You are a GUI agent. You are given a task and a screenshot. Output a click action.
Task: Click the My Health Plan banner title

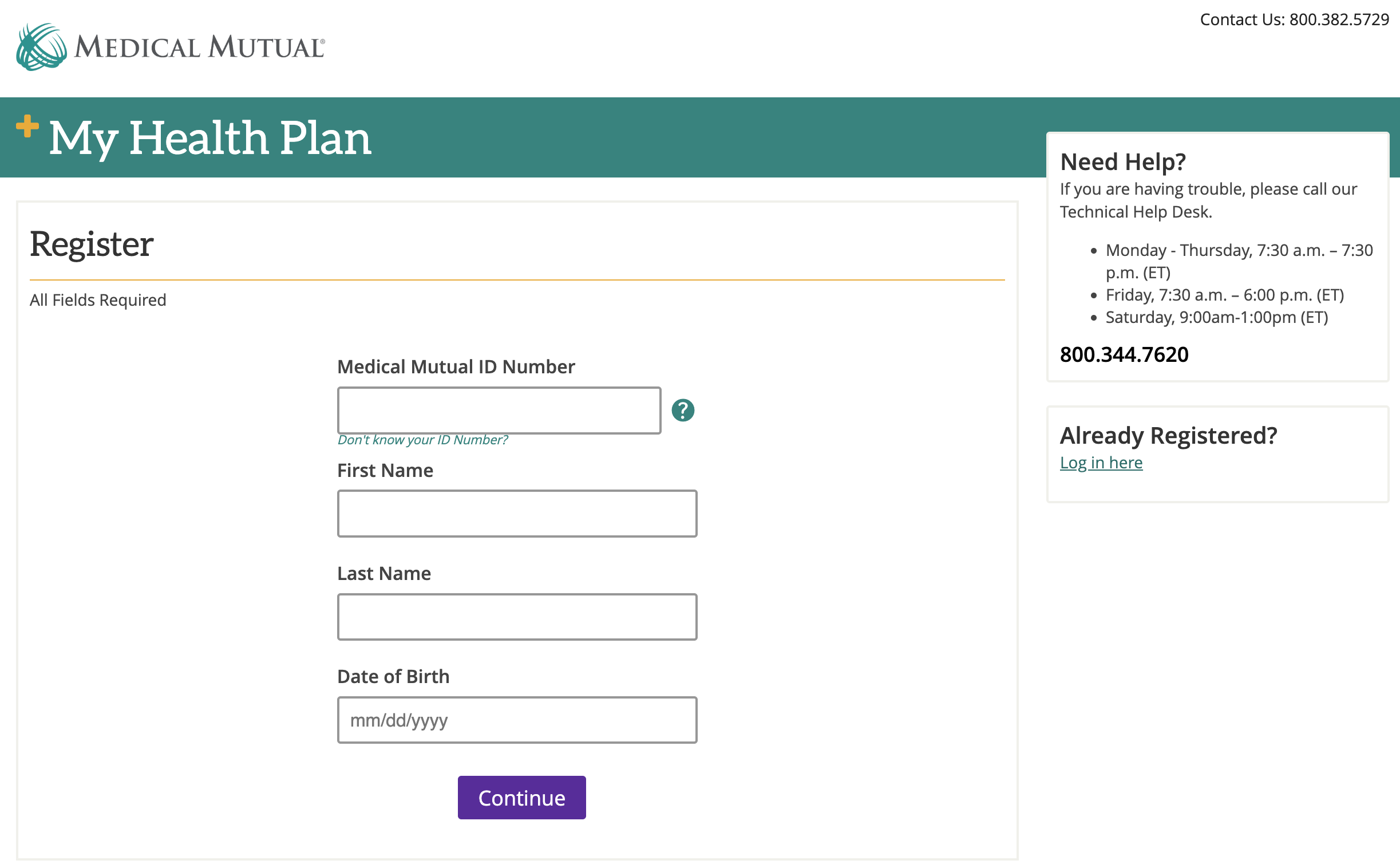(x=210, y=138)
